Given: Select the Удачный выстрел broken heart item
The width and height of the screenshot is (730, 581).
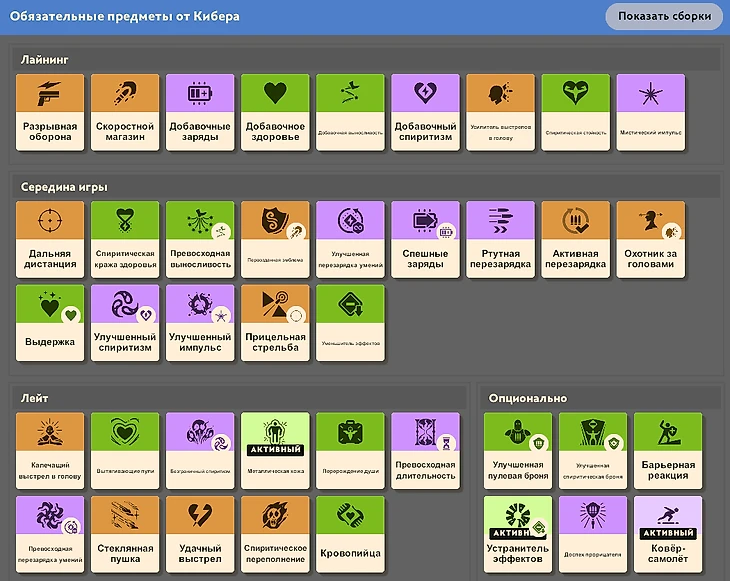Looking at the screenshot, I should (200, 536).
